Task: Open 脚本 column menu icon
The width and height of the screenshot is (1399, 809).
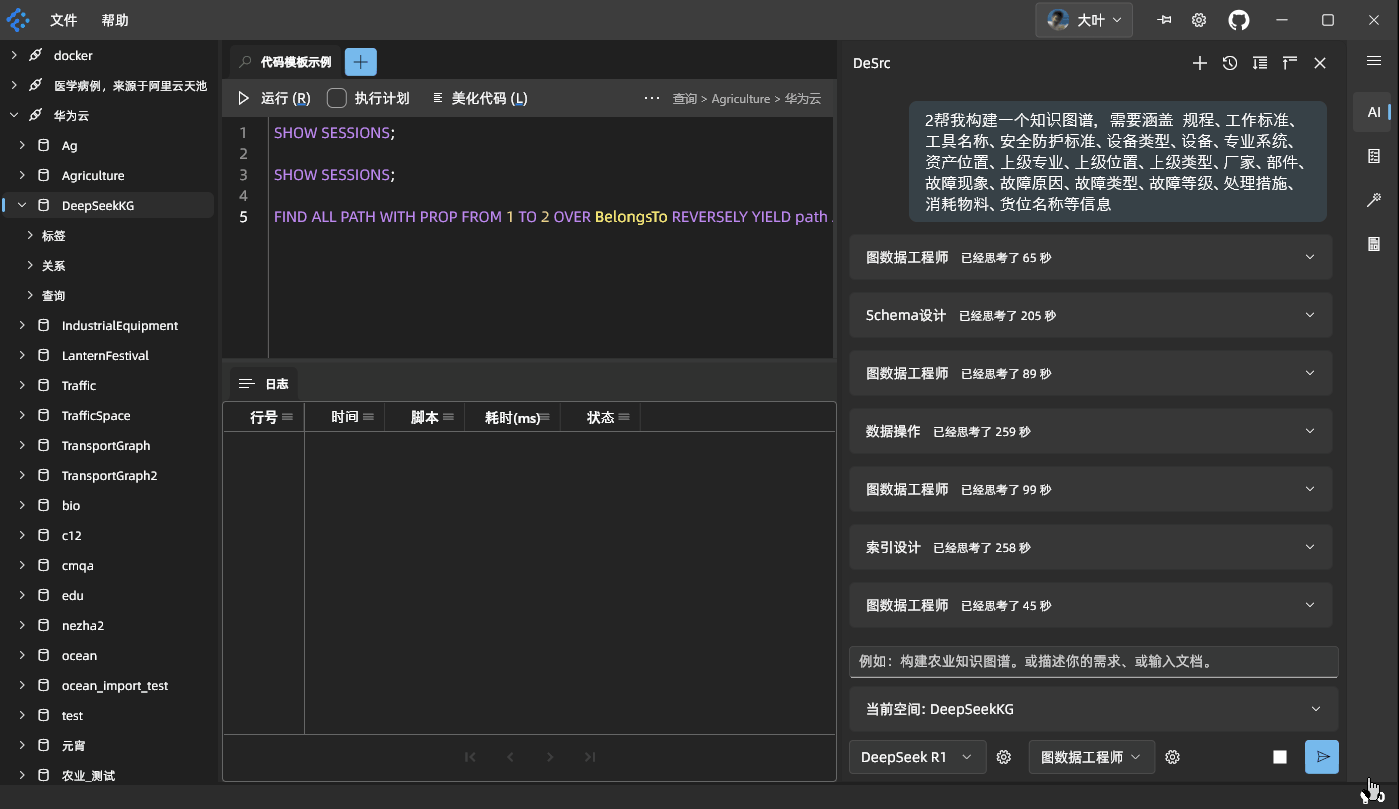Action: [x=448, y=417]
